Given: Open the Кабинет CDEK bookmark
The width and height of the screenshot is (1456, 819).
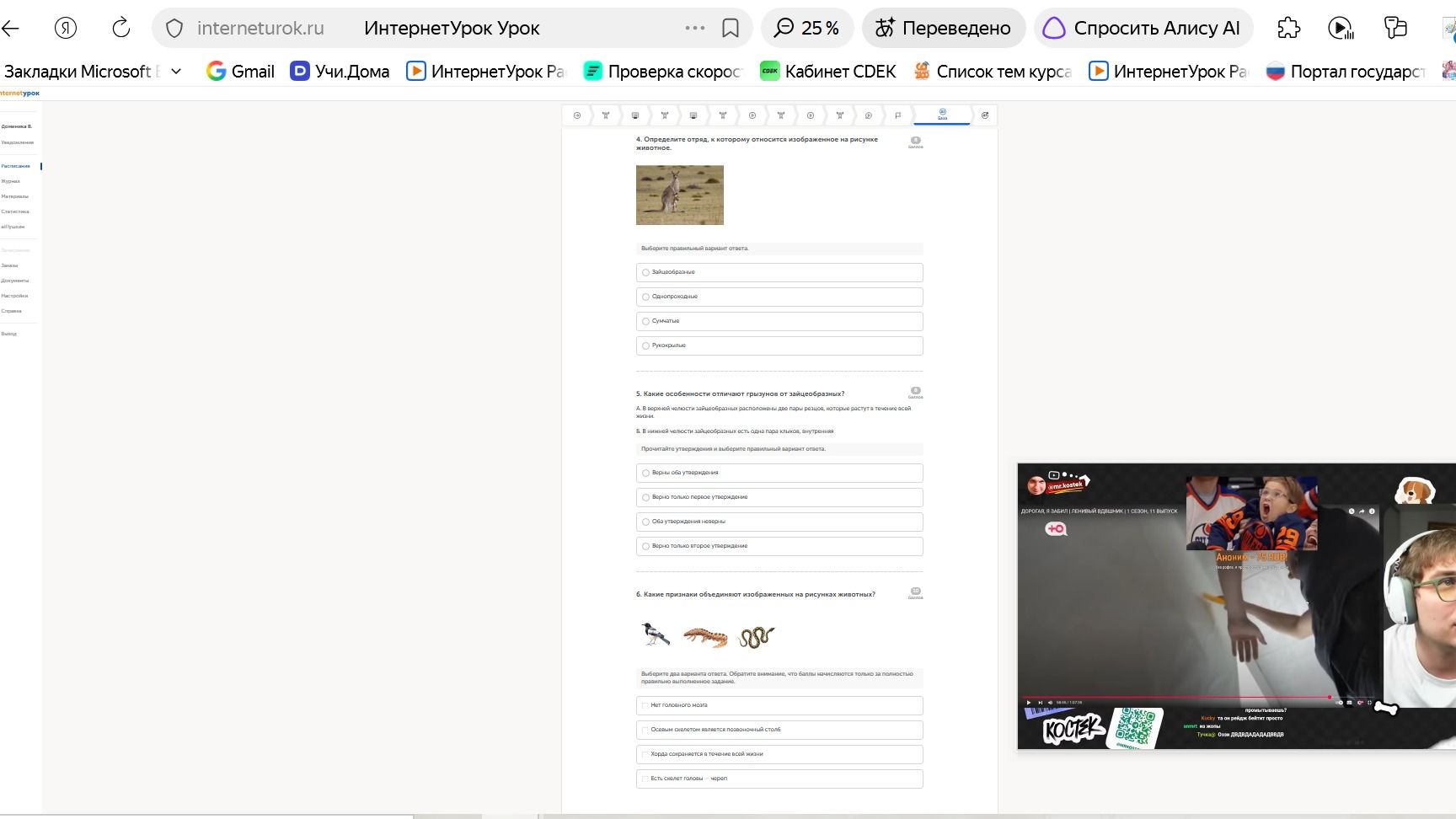Looking at the screenshot, I should 828,72.
